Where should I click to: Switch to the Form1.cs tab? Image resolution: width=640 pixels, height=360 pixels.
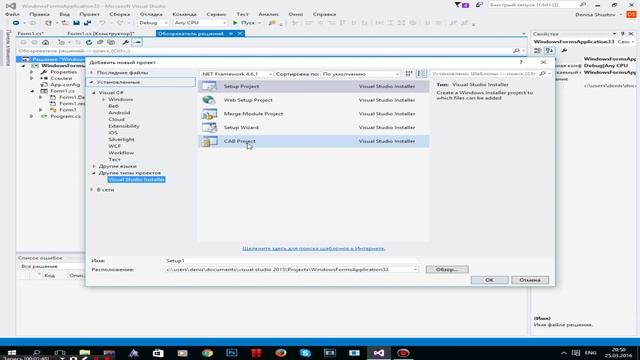click(x=31, y=33)
